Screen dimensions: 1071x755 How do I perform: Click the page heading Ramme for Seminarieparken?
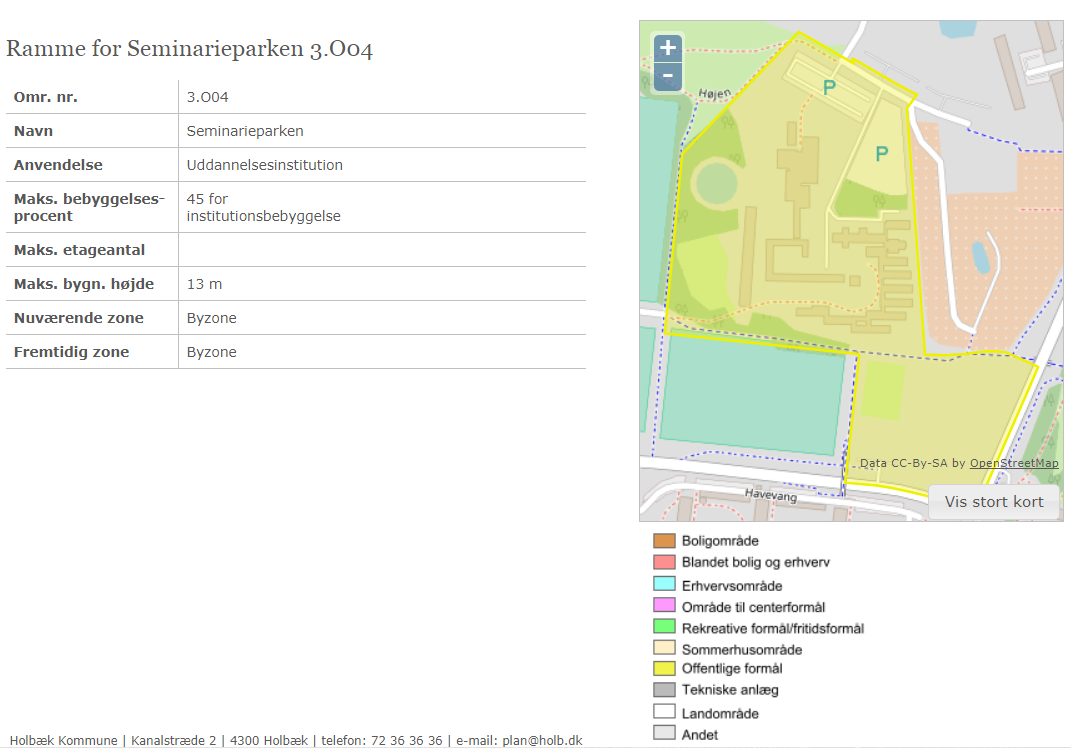190,49
